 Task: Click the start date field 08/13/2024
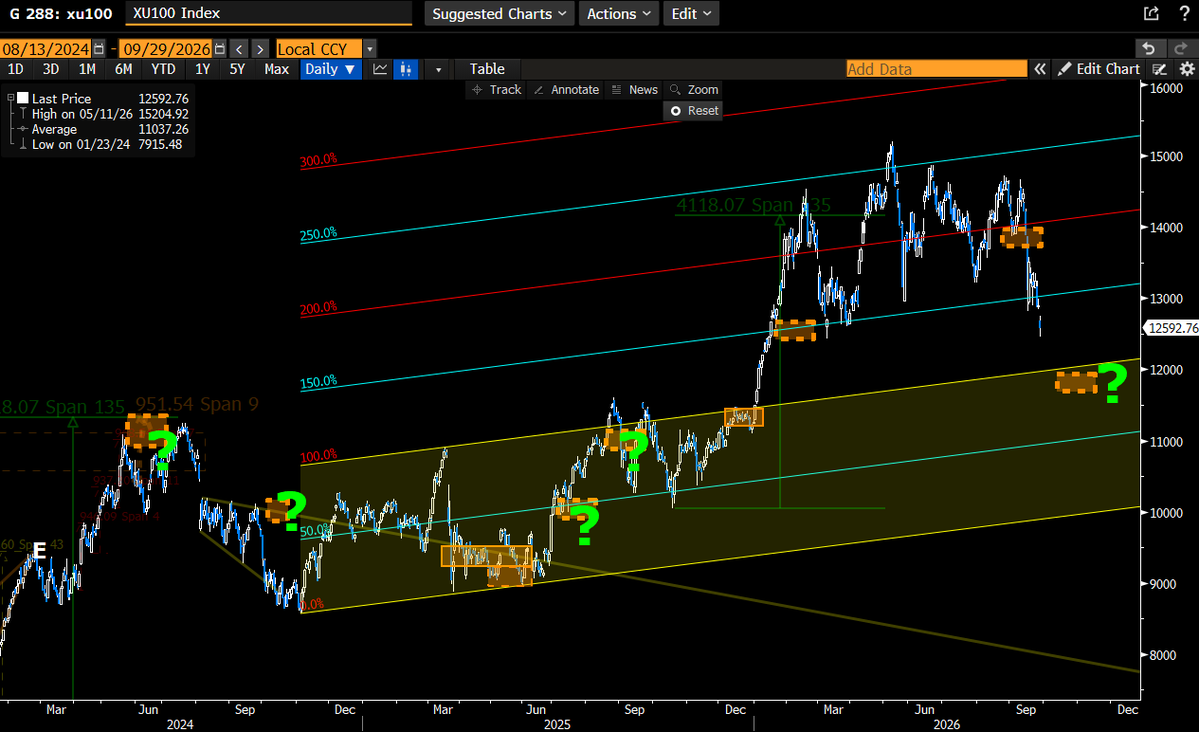pyautogui.click(x=45, y=49)
